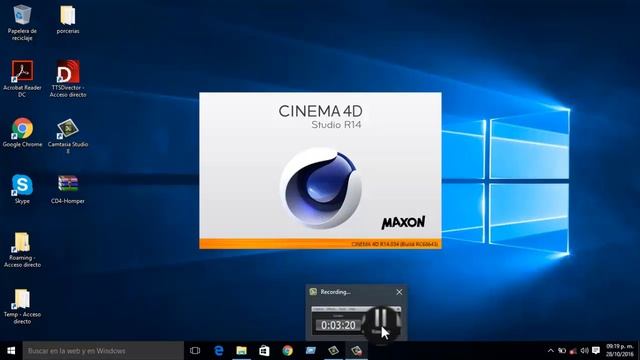Viewport: 640px width, 360px height.
Task: Show hidden system tray icons
Action: click(x=551, y=351)
